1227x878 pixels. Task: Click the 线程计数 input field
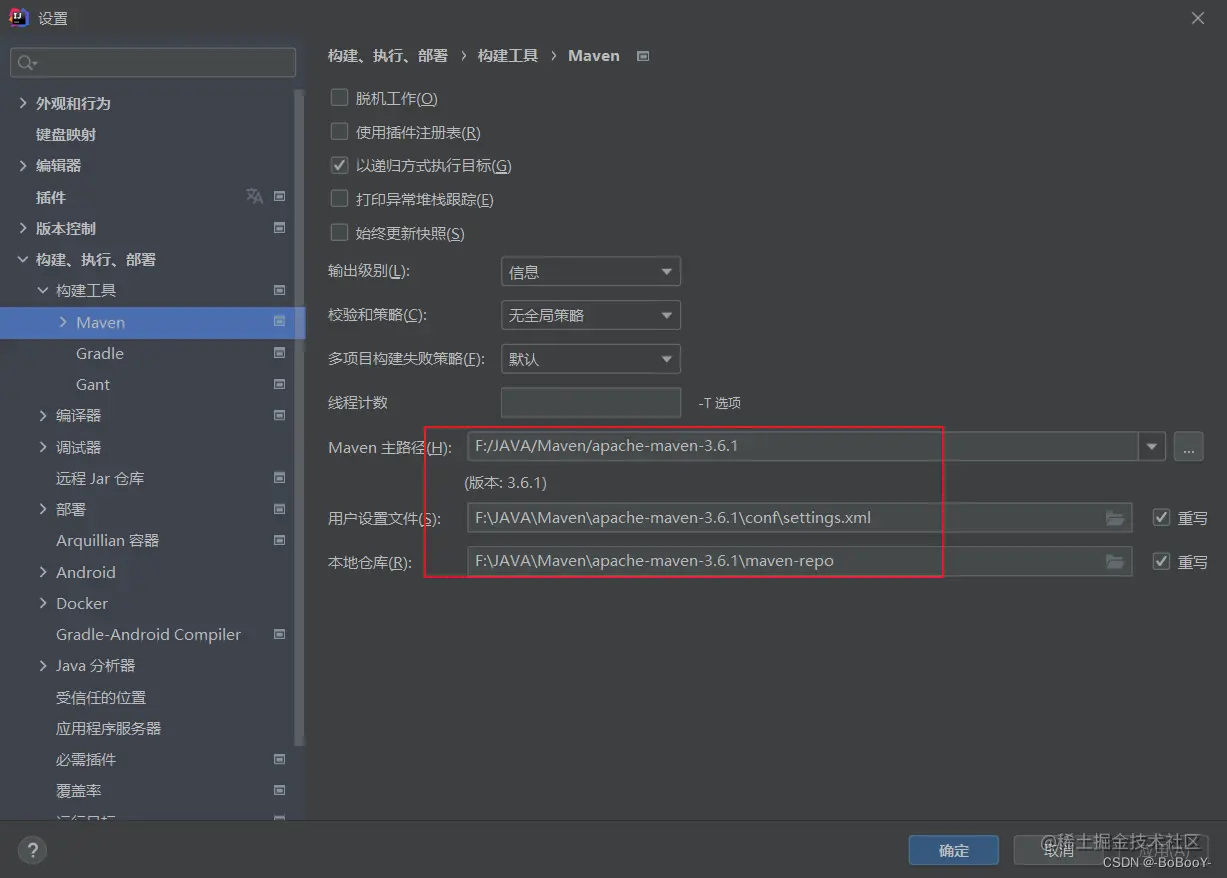pyautogui.click(x=591, y=402)
